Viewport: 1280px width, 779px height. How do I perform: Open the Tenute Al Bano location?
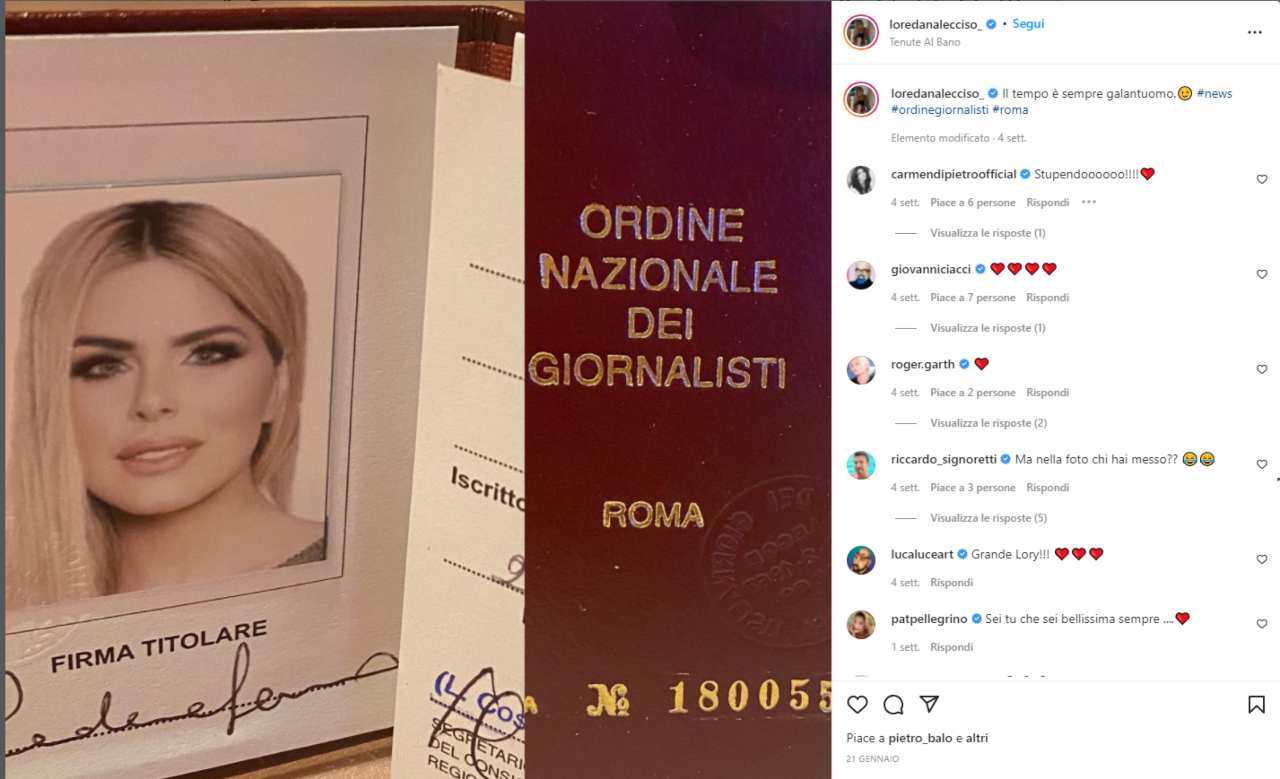[925, 42]
